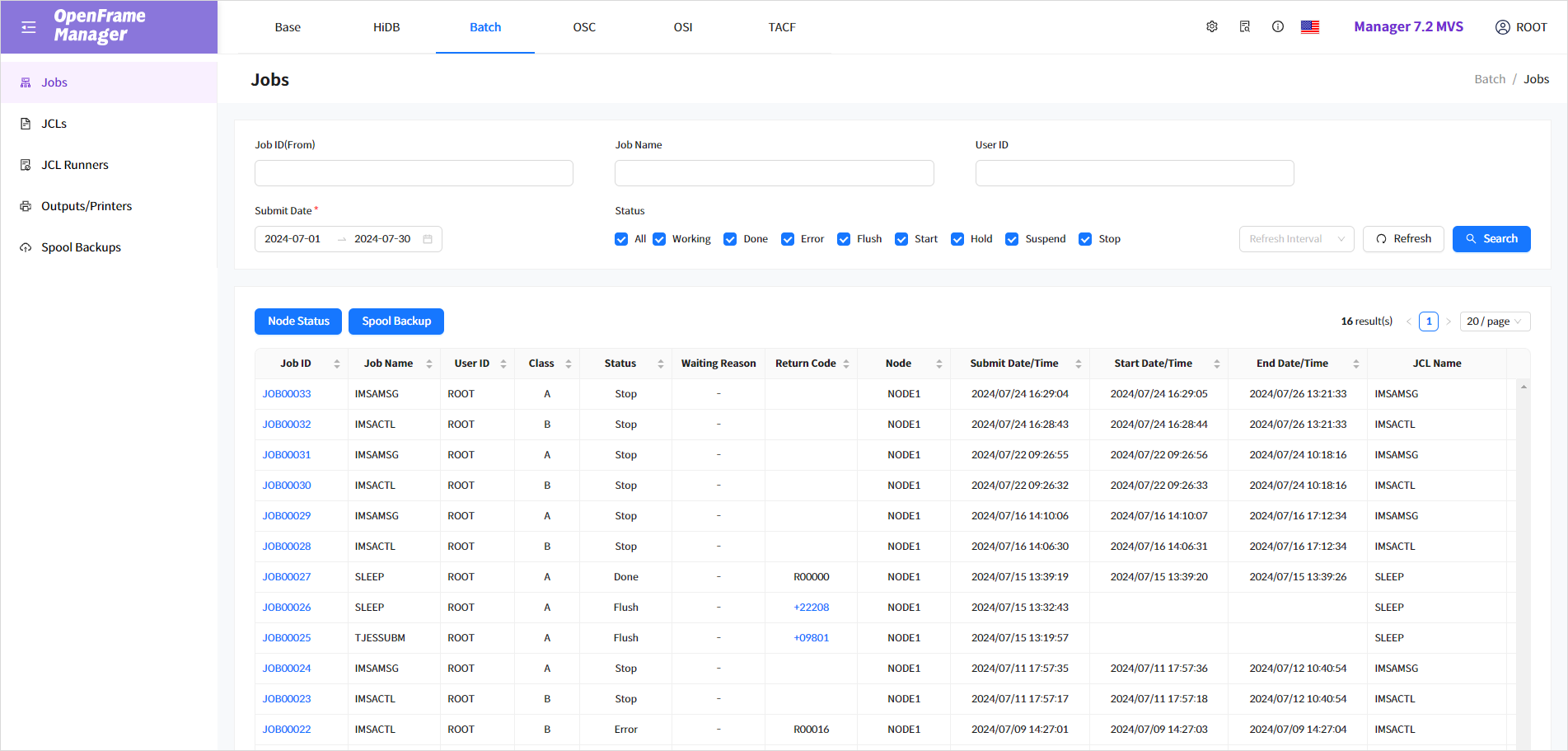
Task: Uncheck the Flush status checkbox
Action: [844, 239]
